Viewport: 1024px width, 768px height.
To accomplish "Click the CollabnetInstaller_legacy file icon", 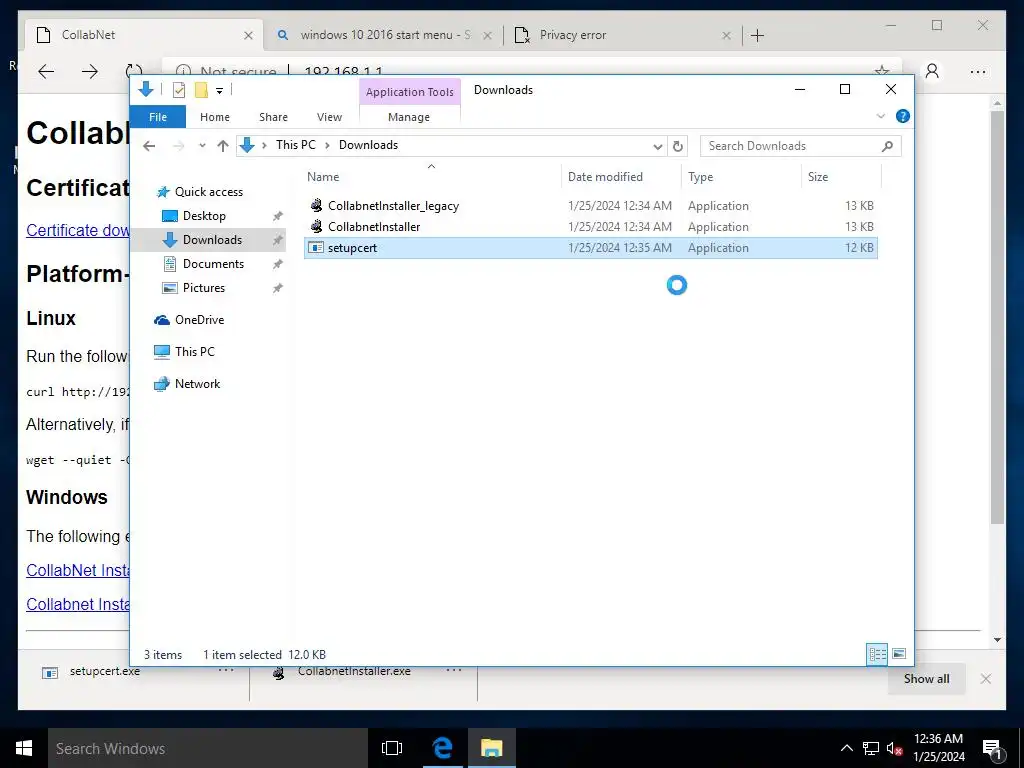I will pos(316,206).
